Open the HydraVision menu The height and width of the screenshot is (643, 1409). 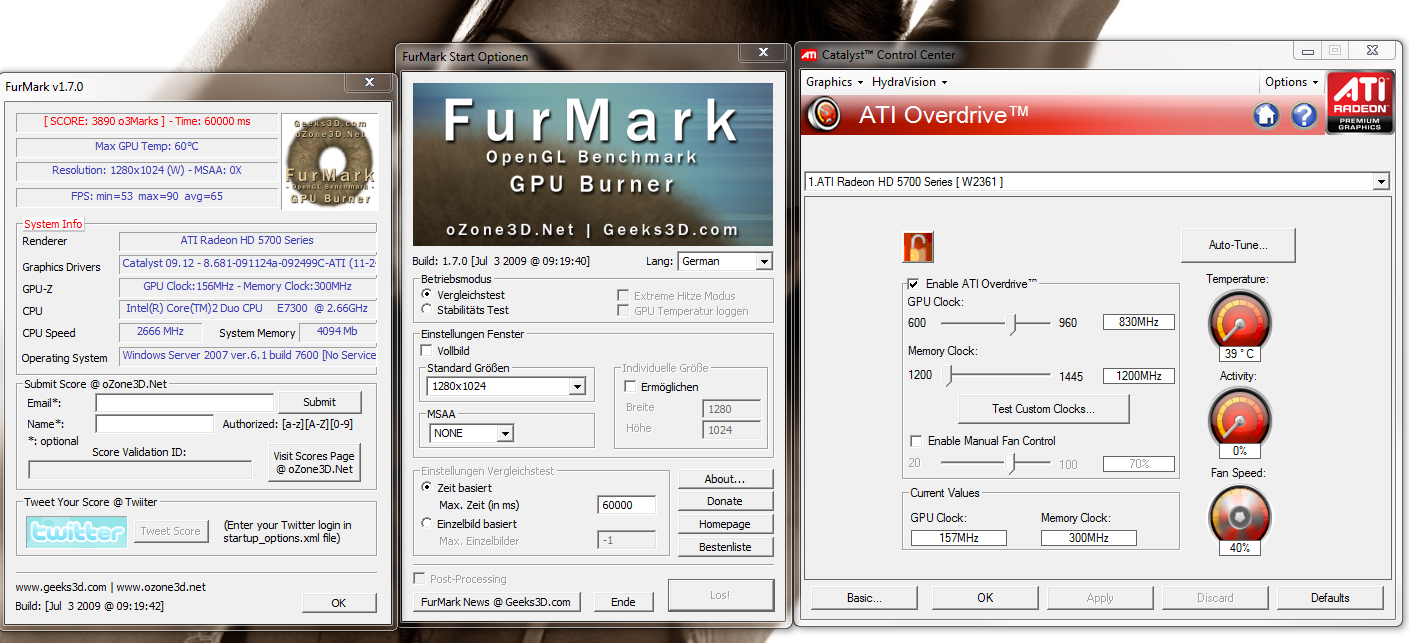909,82
